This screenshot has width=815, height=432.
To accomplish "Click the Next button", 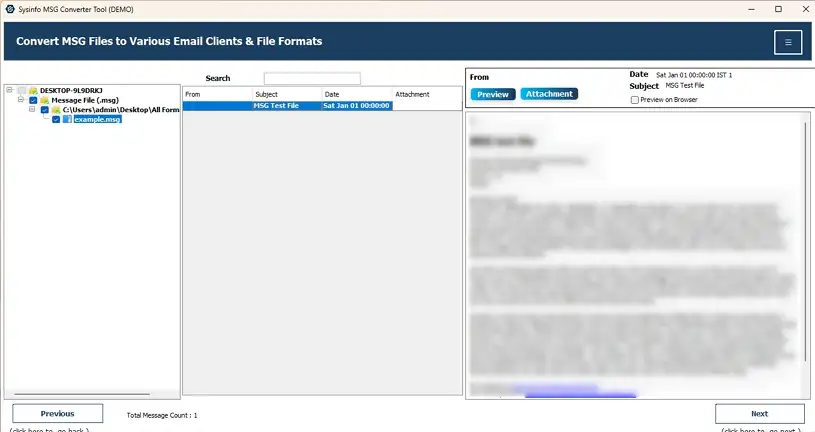I will click(x=759, y=414).
